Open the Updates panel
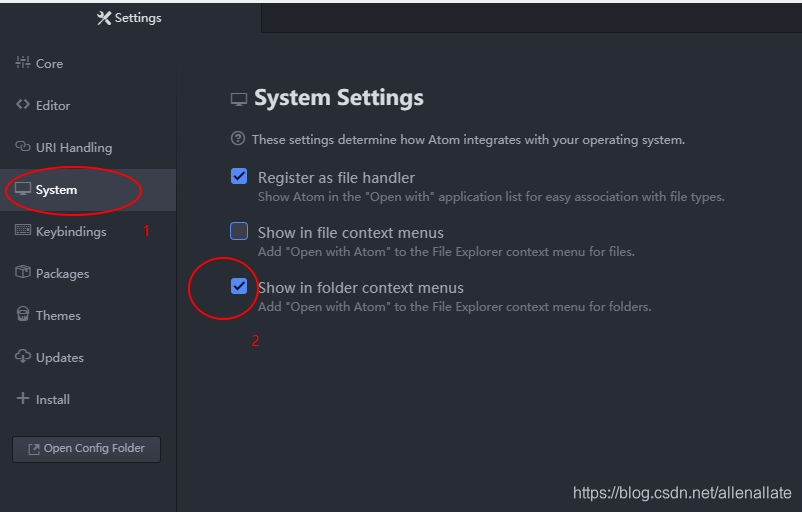The image size is (802, 512). 88,358
